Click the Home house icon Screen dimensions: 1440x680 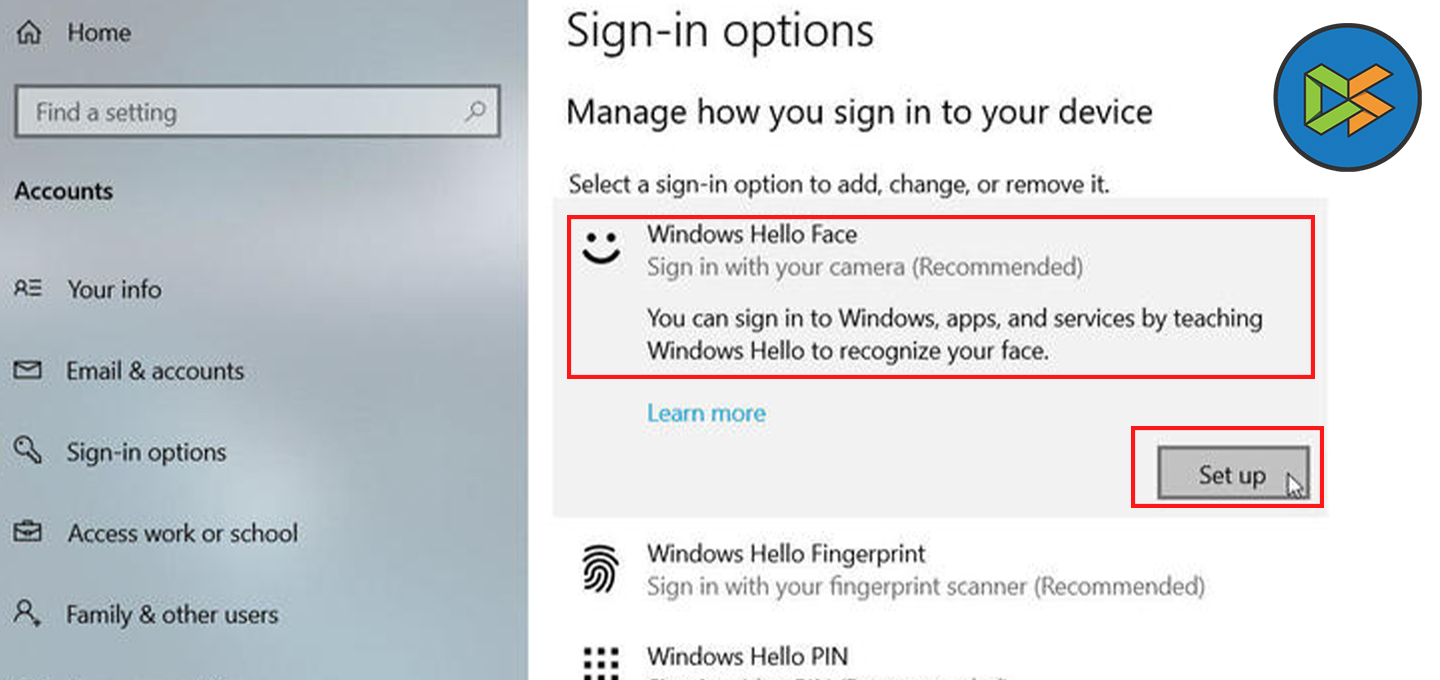point(30,33)
